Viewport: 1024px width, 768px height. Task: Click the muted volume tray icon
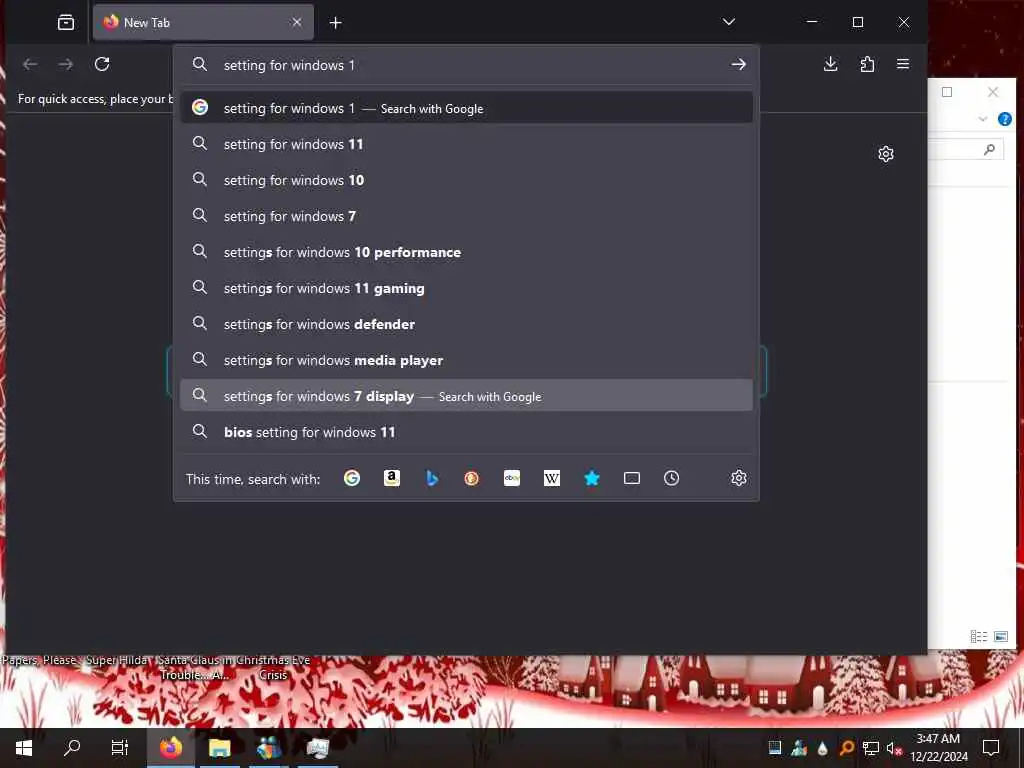coord(894,748)
